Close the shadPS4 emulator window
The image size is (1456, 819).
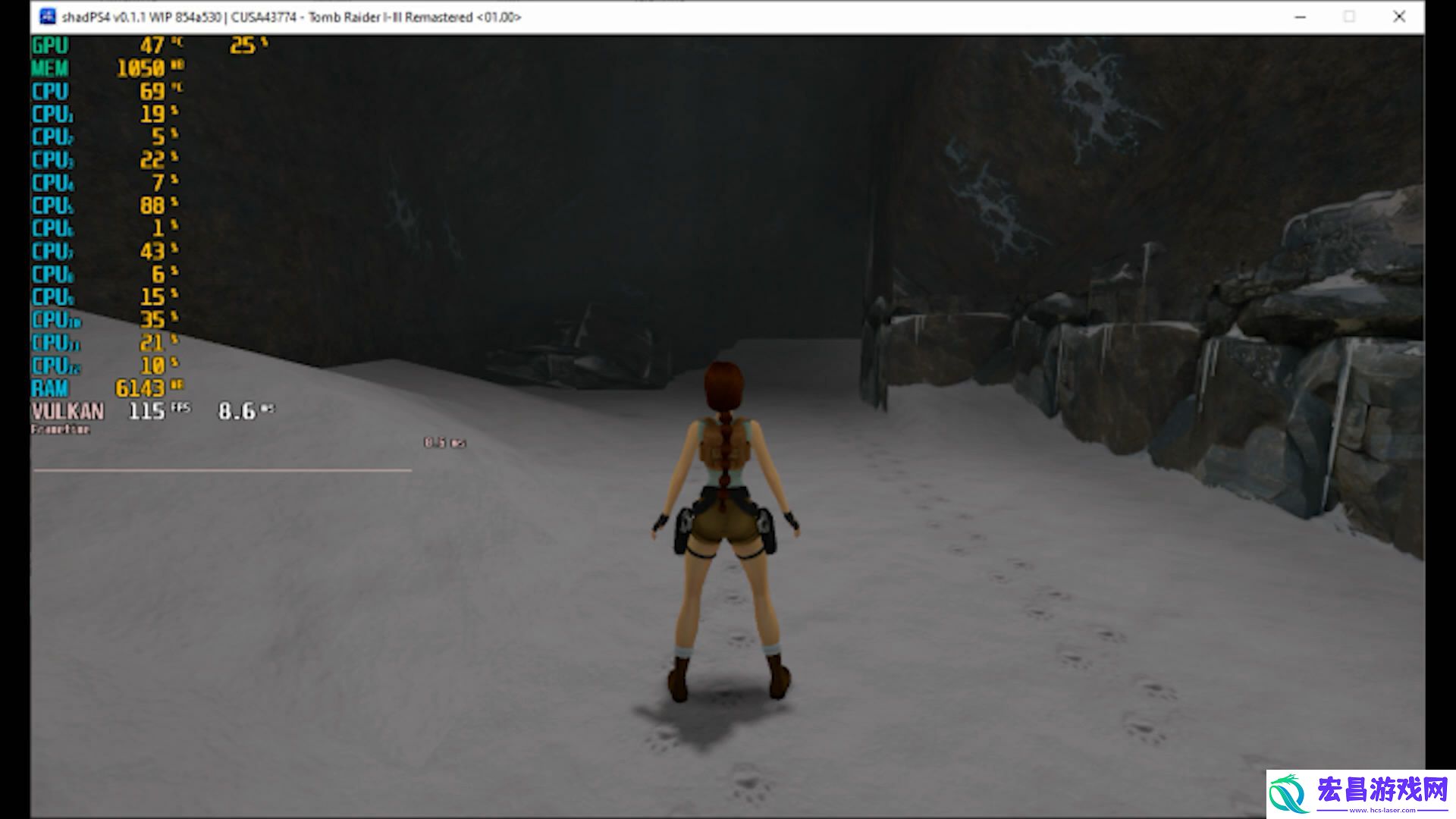point(1399,17)
